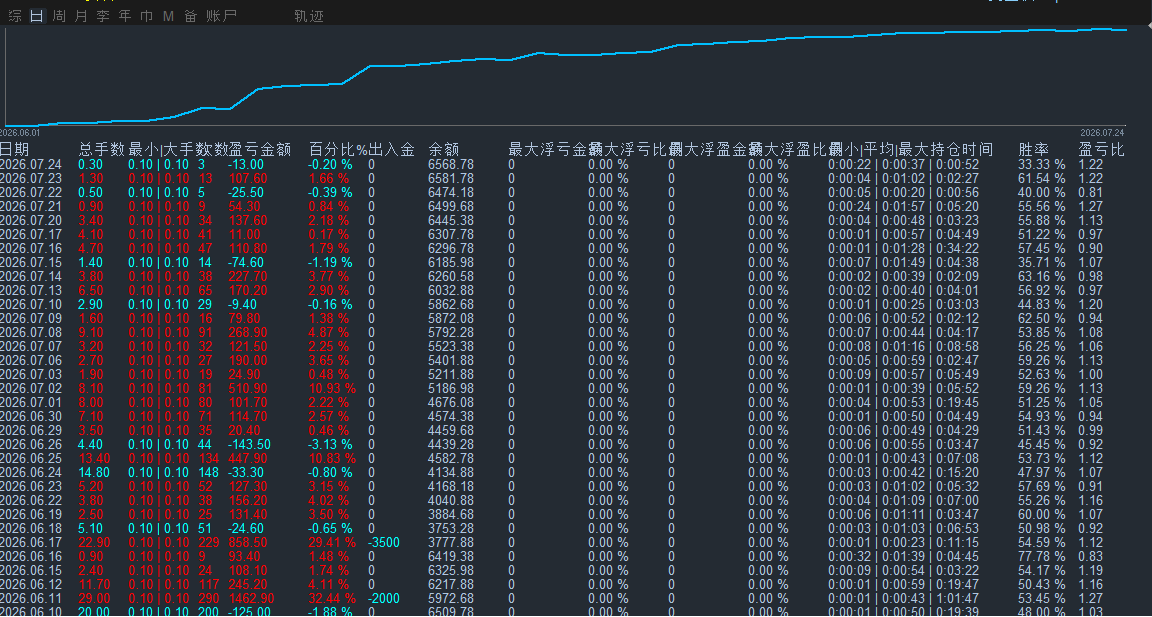Click the -3.13 % percentage value

(x=330, y=444)
